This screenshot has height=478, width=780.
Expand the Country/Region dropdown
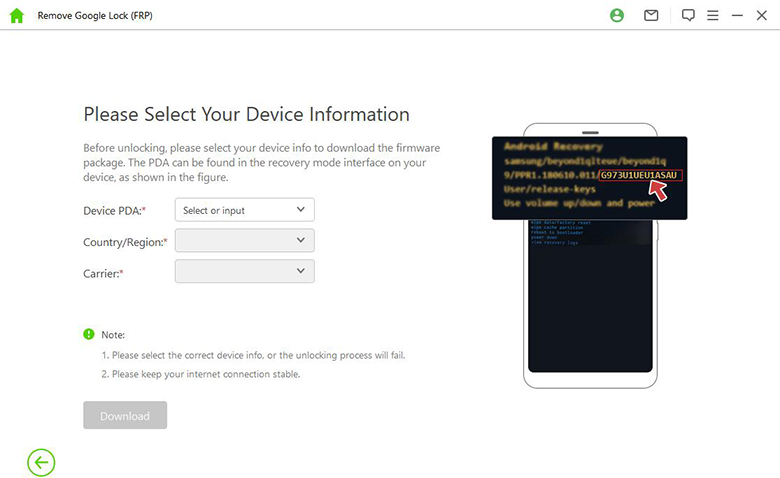click(244, 241)
